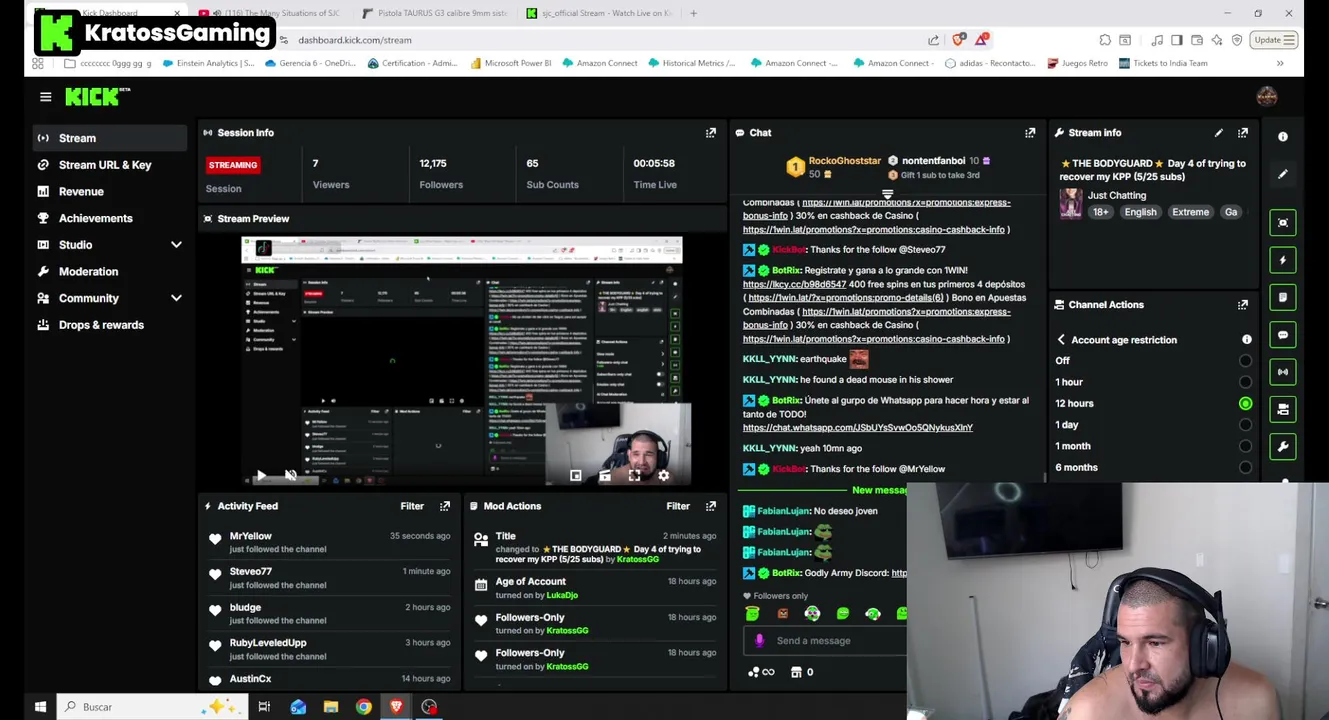Open the channel points infinity icon
Image resolution: width=1329 pixels, height=720 pixels.
tap(761, 672)
